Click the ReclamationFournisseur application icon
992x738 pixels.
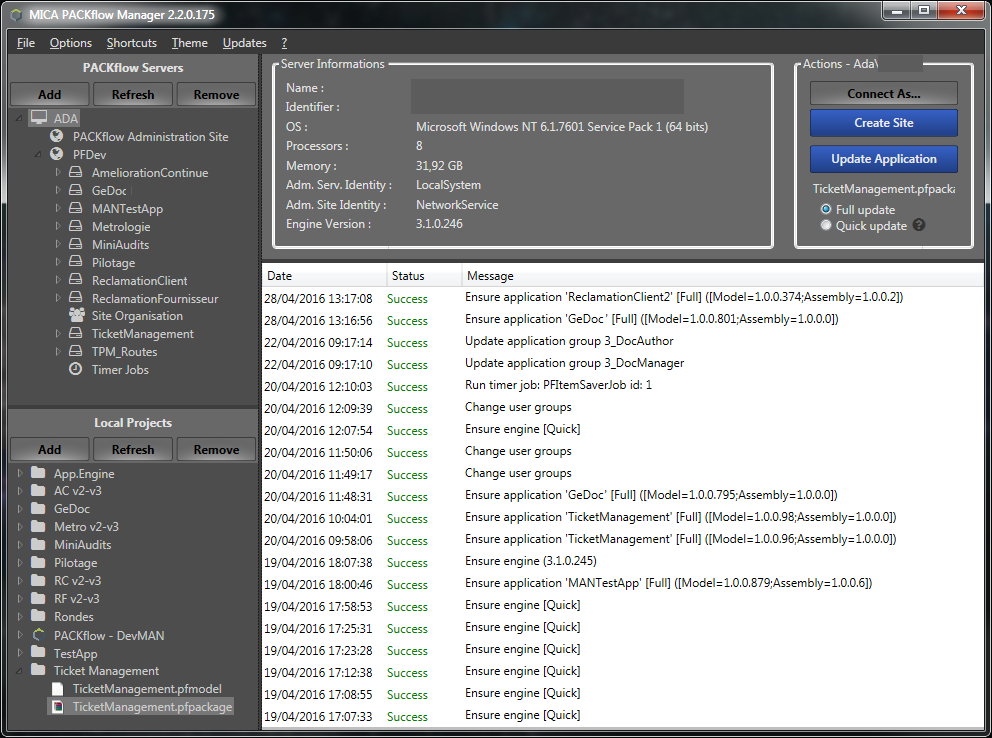click(75, 297)
